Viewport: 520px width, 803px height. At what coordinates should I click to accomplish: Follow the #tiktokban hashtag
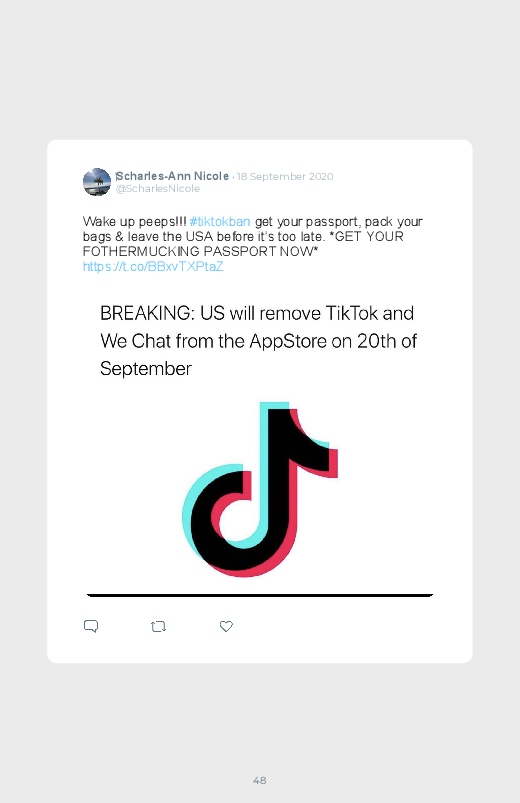(x=220, y=221)
